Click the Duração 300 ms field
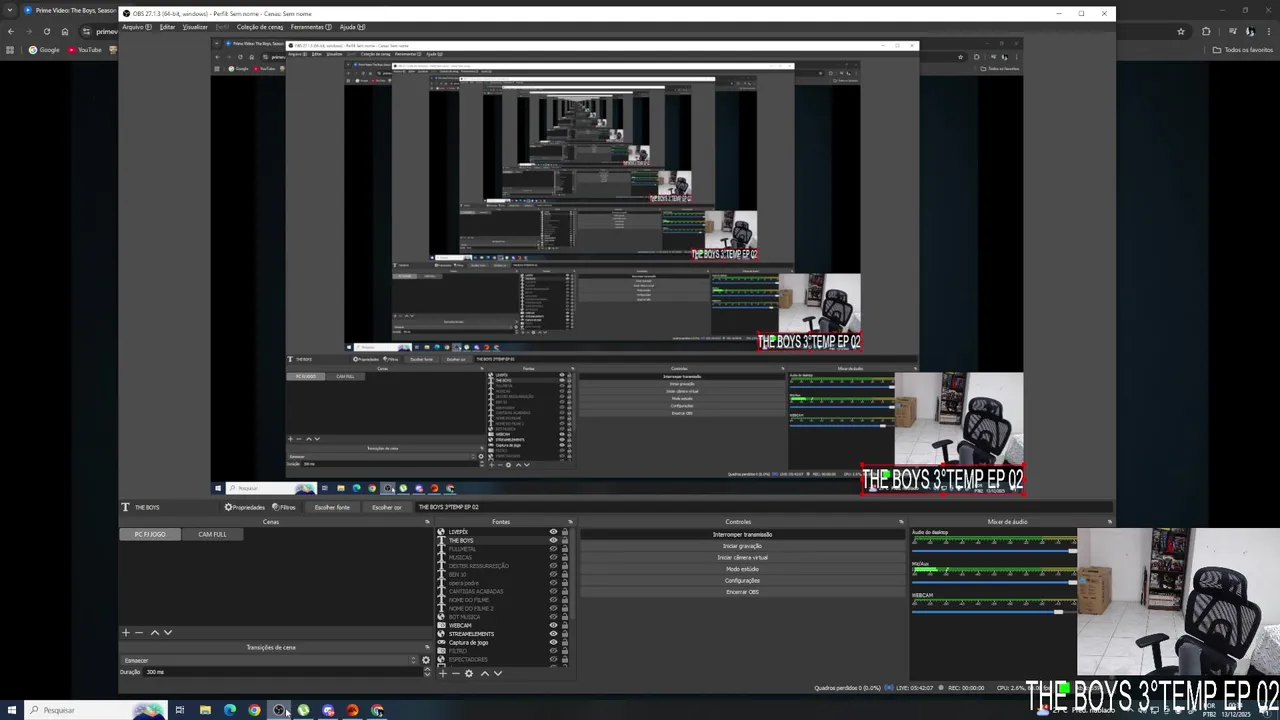 [x=282, y=672]
